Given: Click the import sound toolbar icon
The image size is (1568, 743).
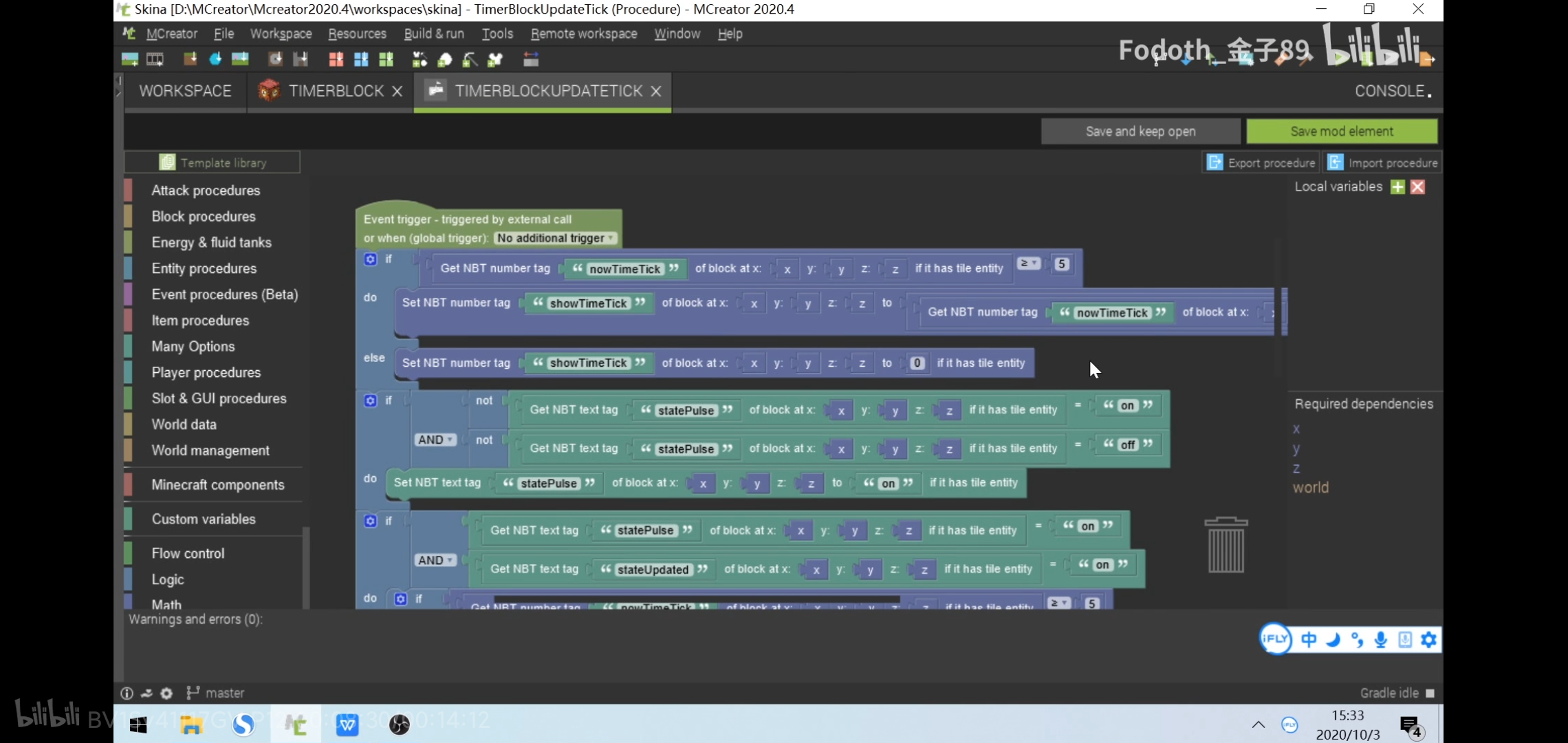Looking at the screenshot, I should click(x=274, y=59).
